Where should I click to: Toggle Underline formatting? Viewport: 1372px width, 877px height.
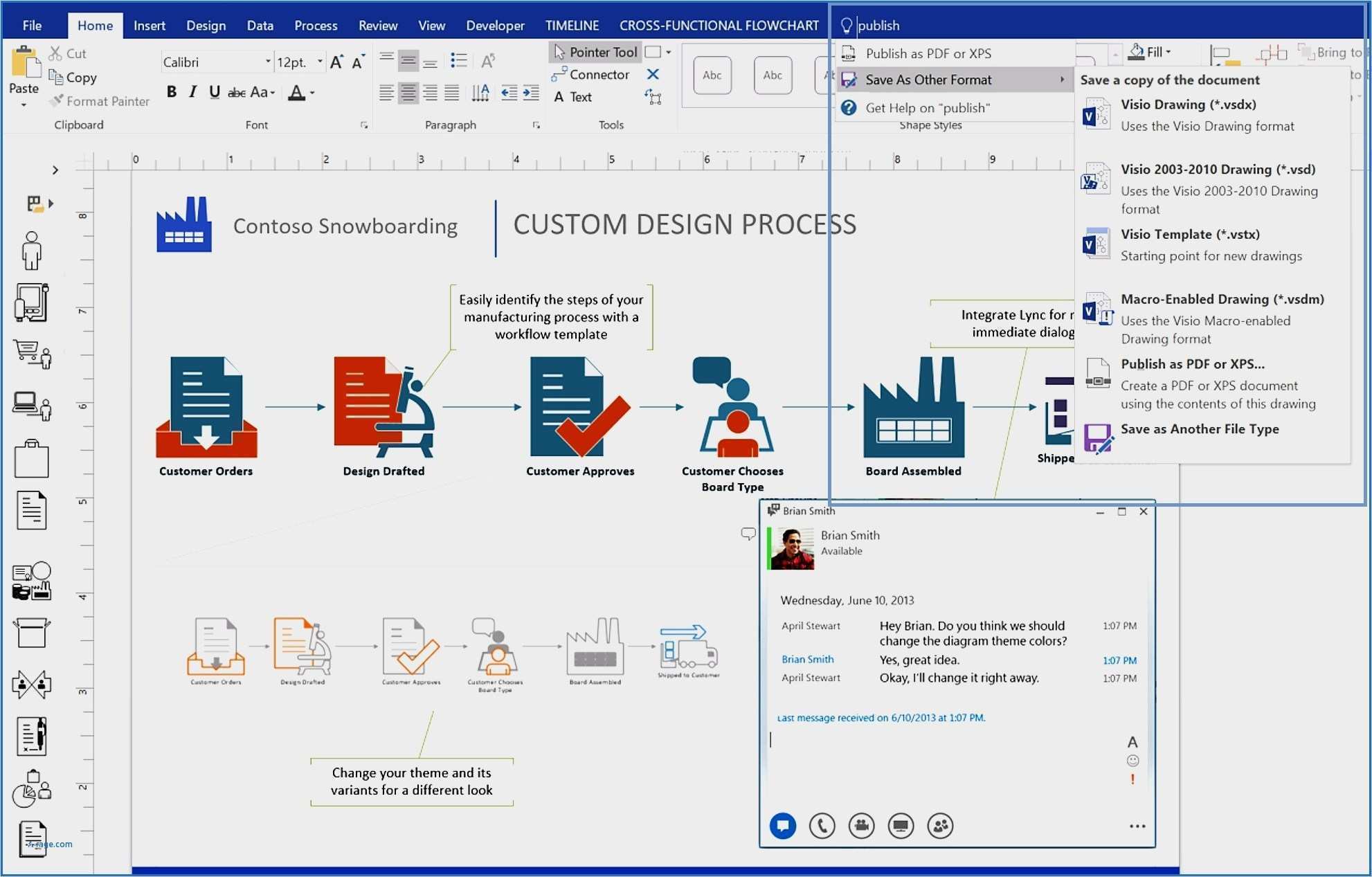pyautogui.click(x=215, y=92)
